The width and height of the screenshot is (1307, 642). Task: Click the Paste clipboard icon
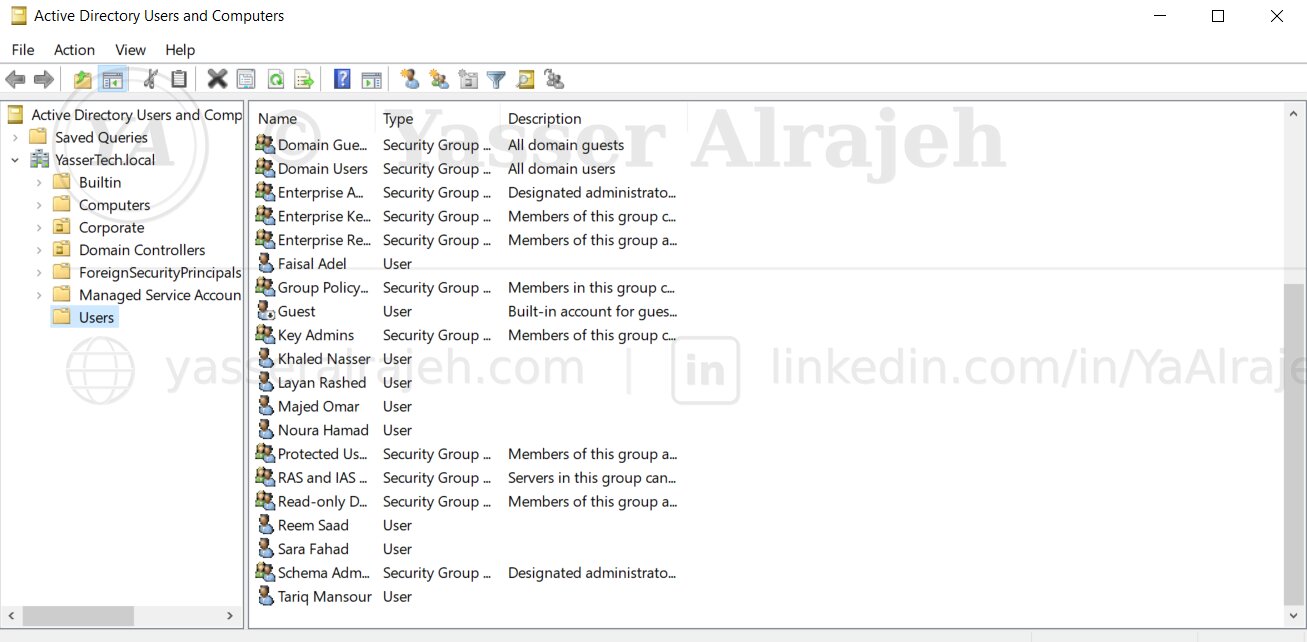point(179,80)
